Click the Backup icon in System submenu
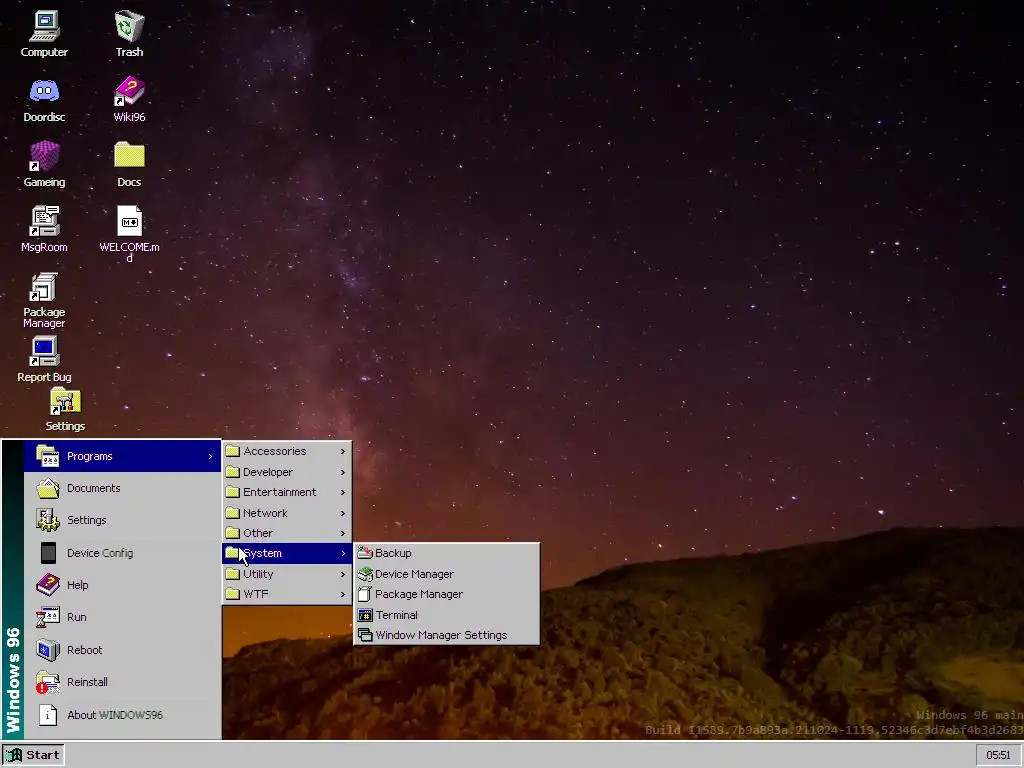This screenshot has width=1024, height=768. tap(365, 553)
